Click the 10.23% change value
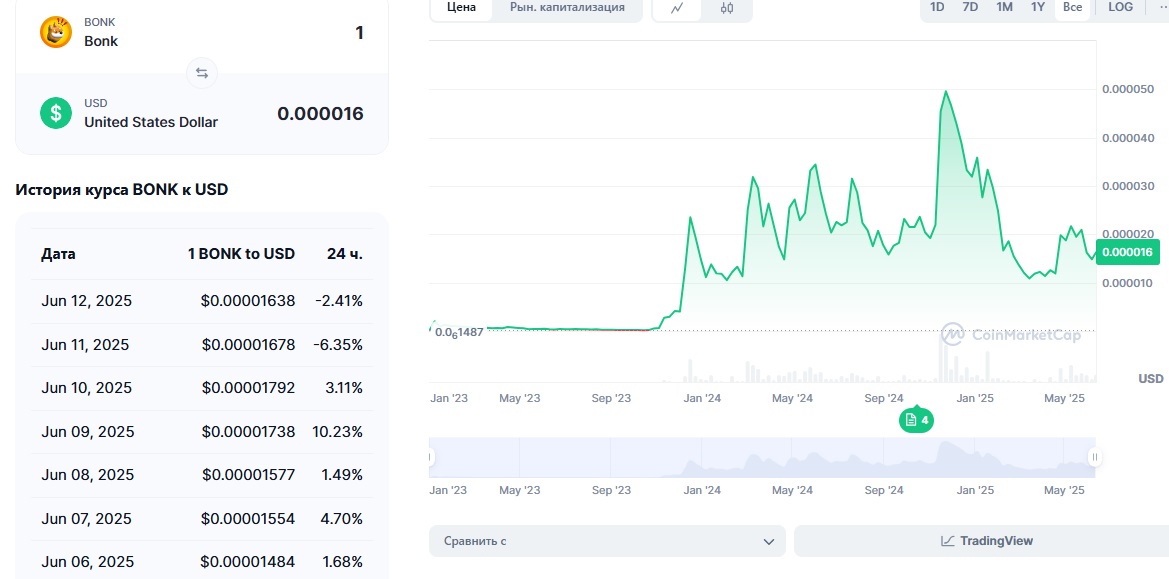The width and height of the screenshot is (1169, 579). click(339, 431)
